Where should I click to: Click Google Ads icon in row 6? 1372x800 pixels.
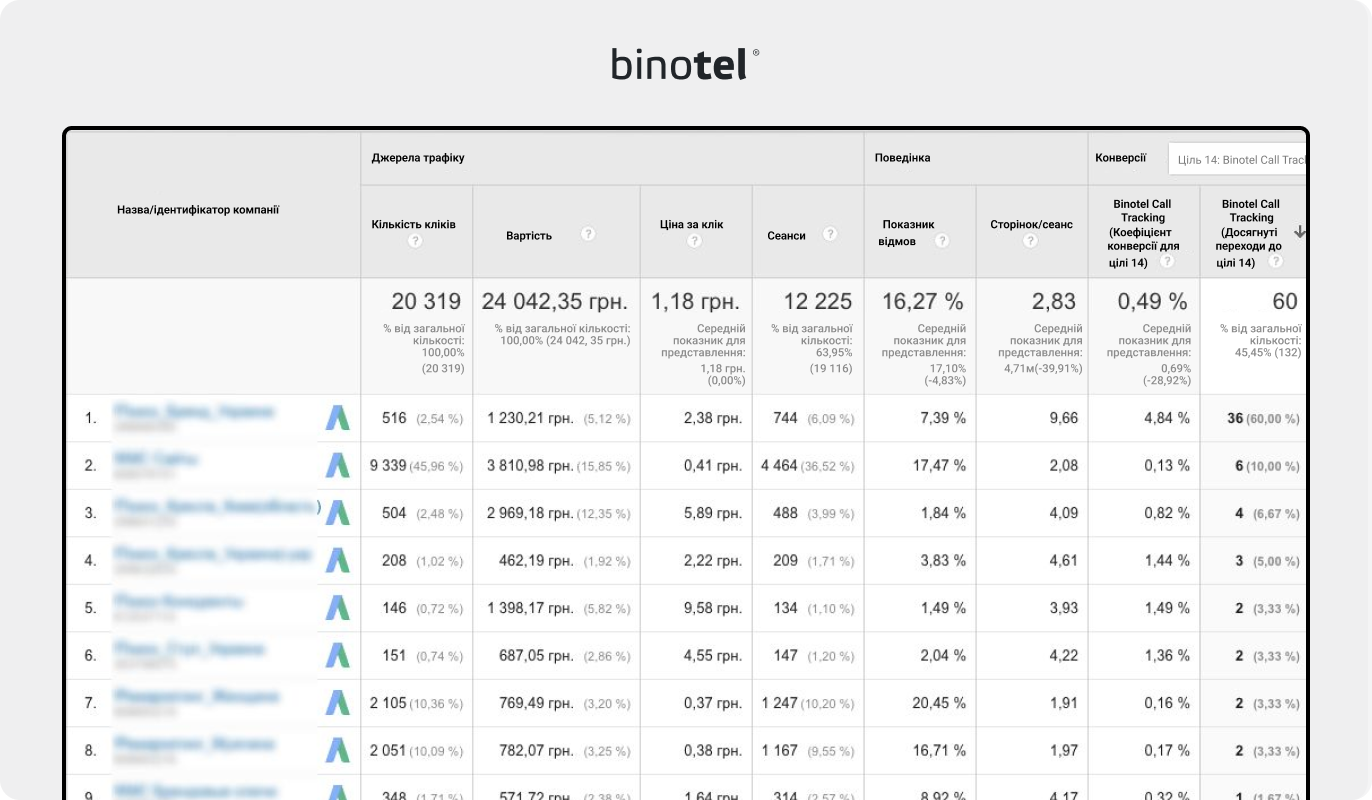pos(338,655)
